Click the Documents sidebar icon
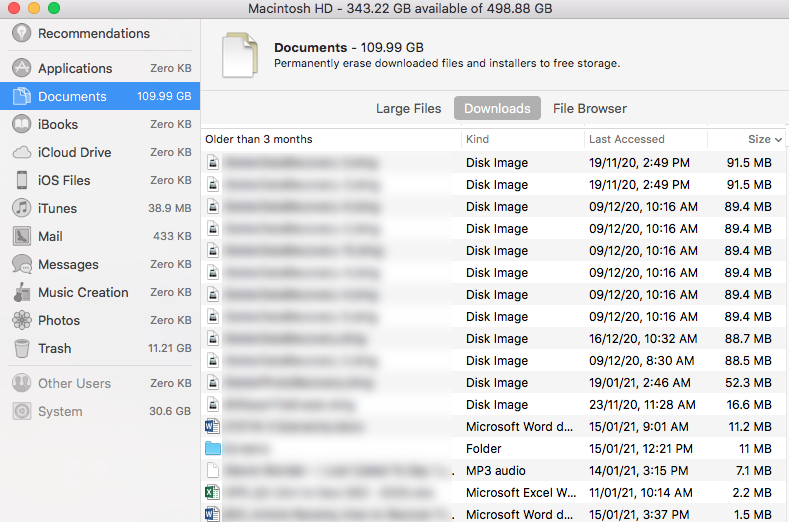The width and height of the screenshot is (789, 522). click(21, 96)
